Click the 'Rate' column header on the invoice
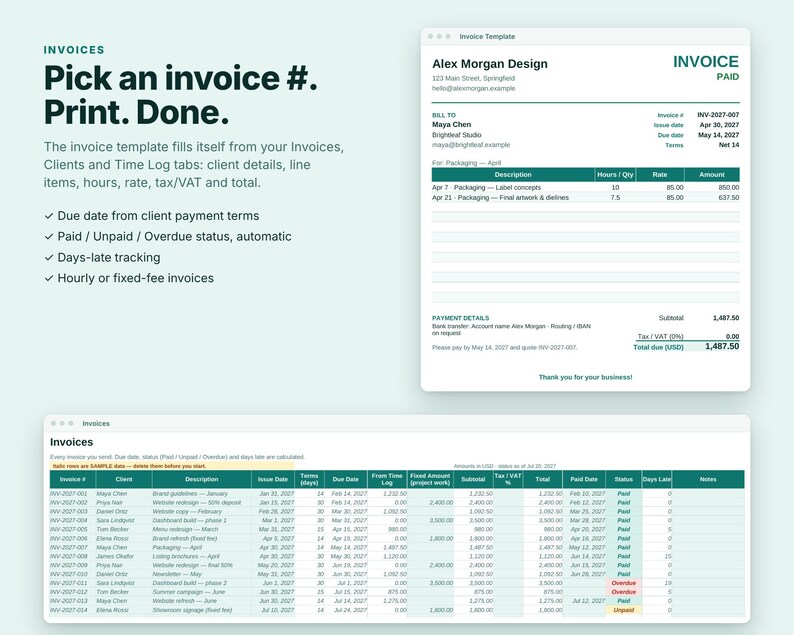 pos(660,175)
